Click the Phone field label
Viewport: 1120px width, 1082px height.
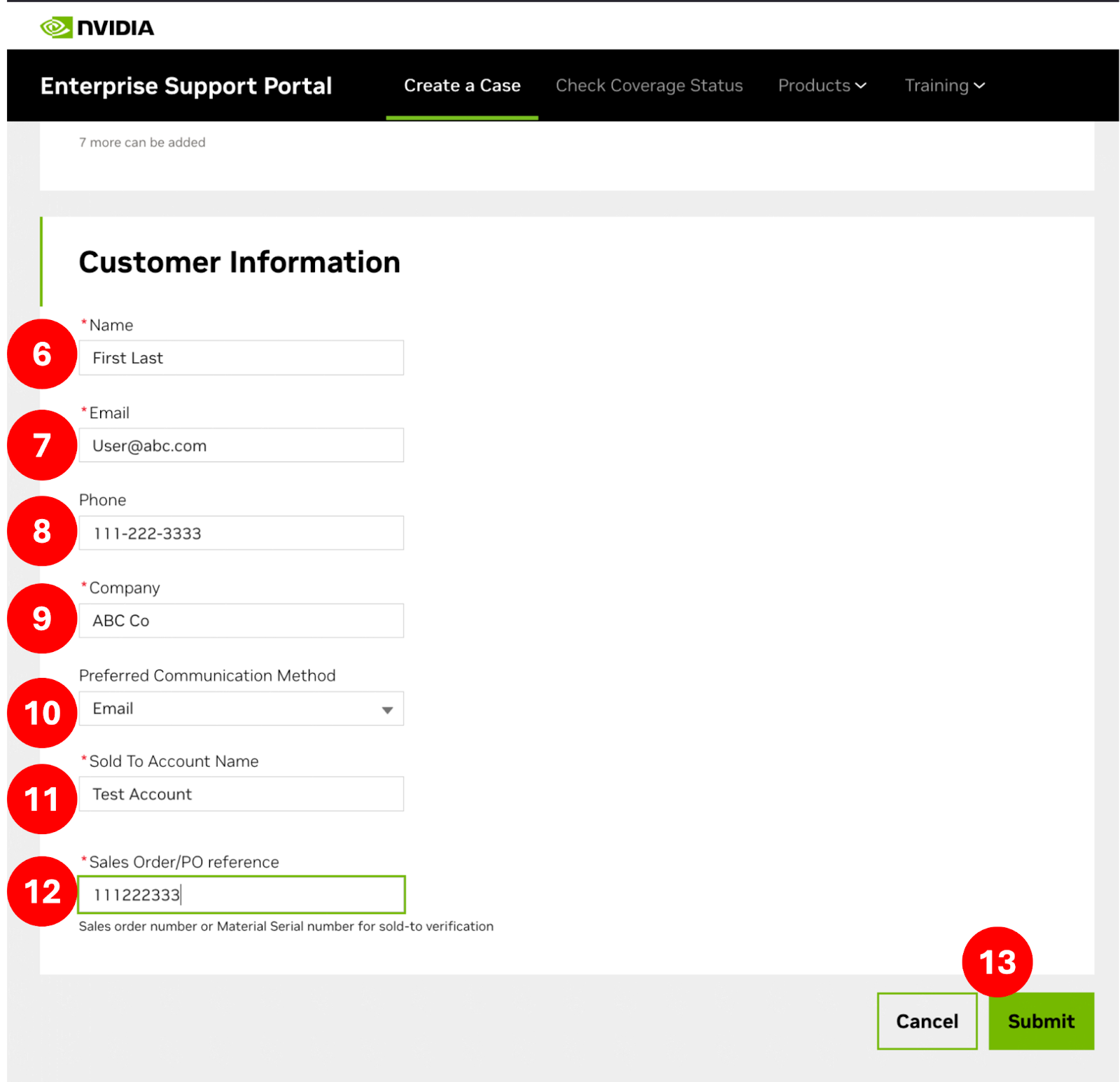pyautogui.click(x=103, y=500)
